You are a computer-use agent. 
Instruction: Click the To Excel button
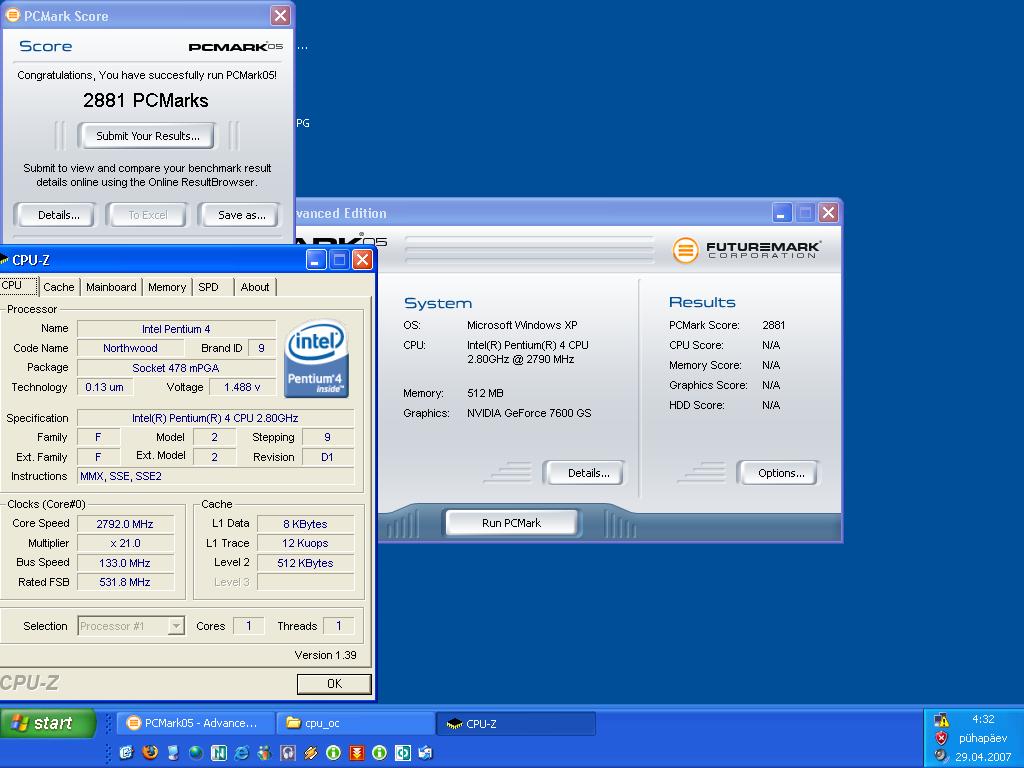(148, 215)
